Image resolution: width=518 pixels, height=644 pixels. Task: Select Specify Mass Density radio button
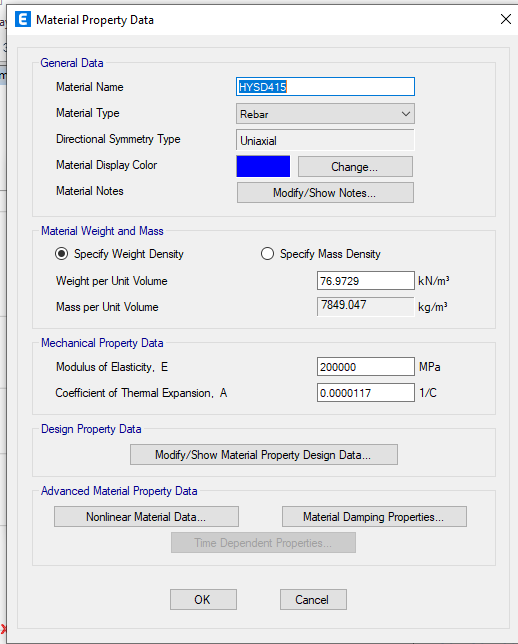[267, 254]
